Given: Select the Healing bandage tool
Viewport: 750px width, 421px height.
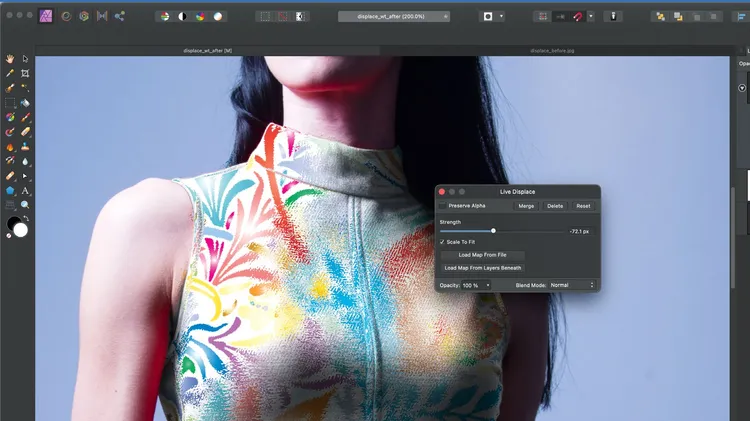Looking at the screenshot, I should [x=10, y=176].
